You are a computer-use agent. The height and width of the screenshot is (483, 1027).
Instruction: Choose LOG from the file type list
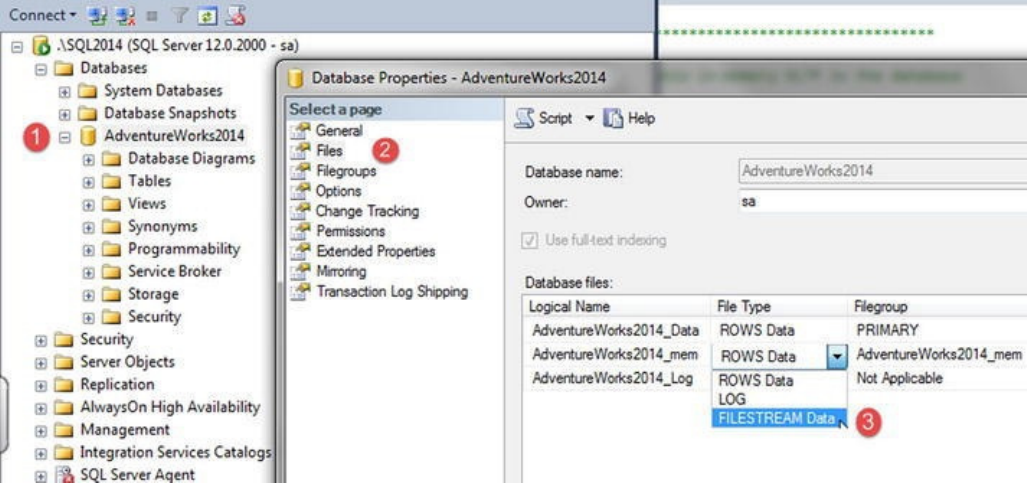(779, 399)
